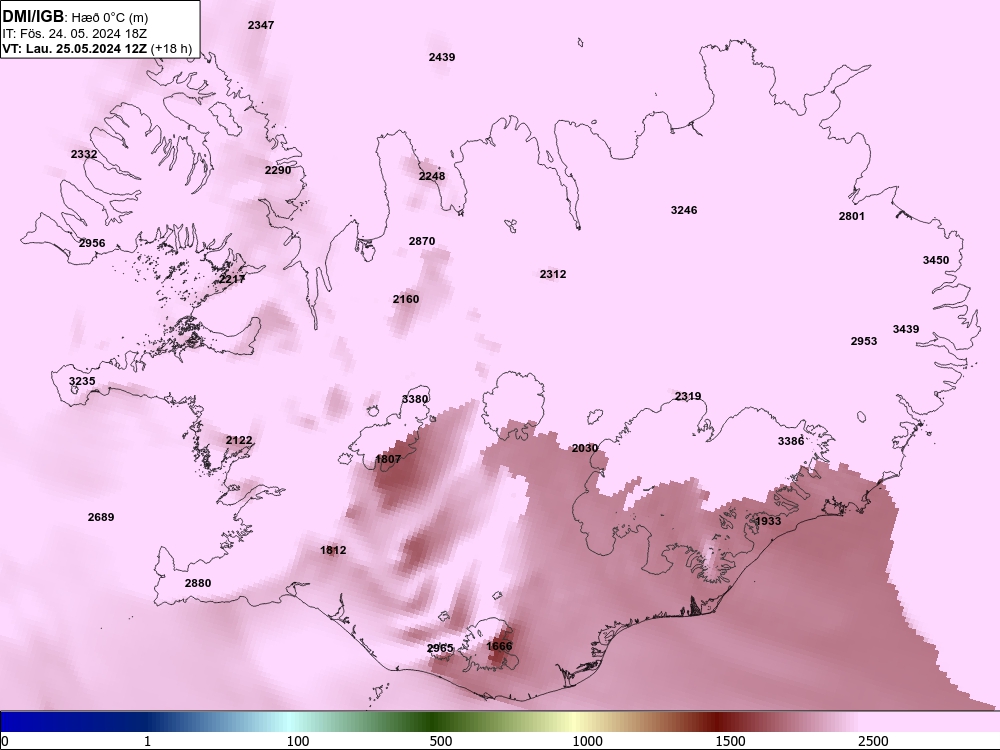The image size is (1000, 750).
Task: Click the 2880 height value label
Action: point(198,582)
